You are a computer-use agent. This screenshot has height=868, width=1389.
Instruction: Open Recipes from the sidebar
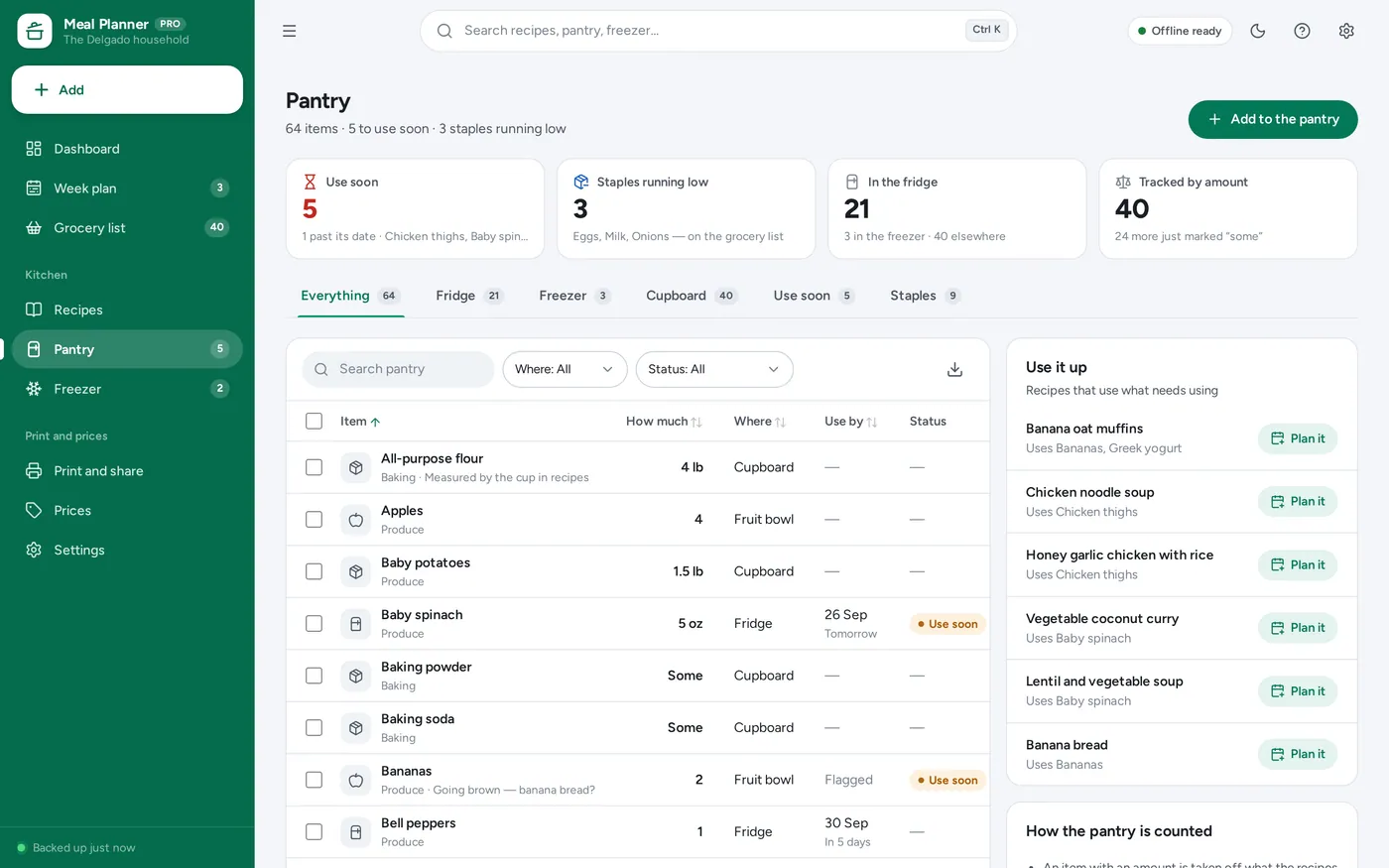(x=127, y=310)
